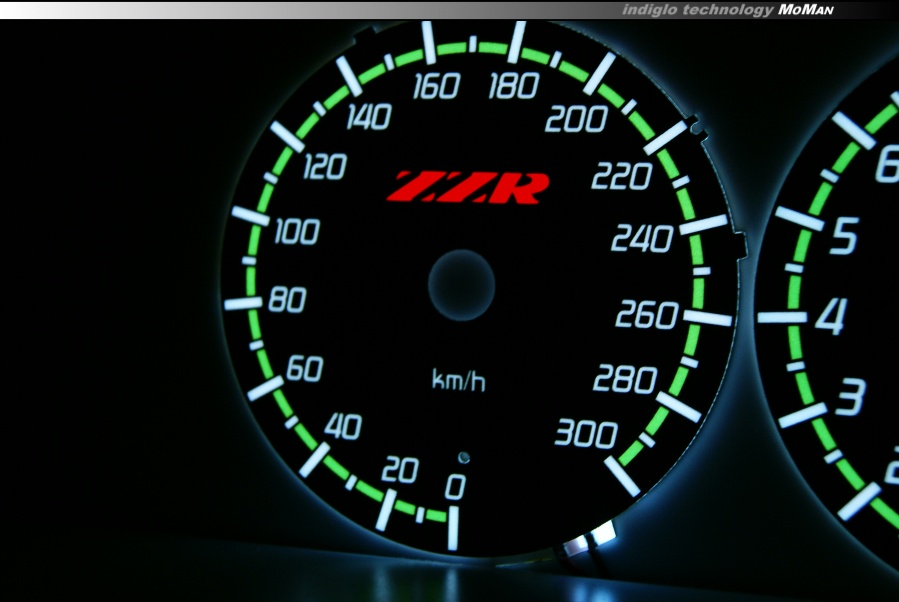Click the 40 speed marking

coord(343,427)
